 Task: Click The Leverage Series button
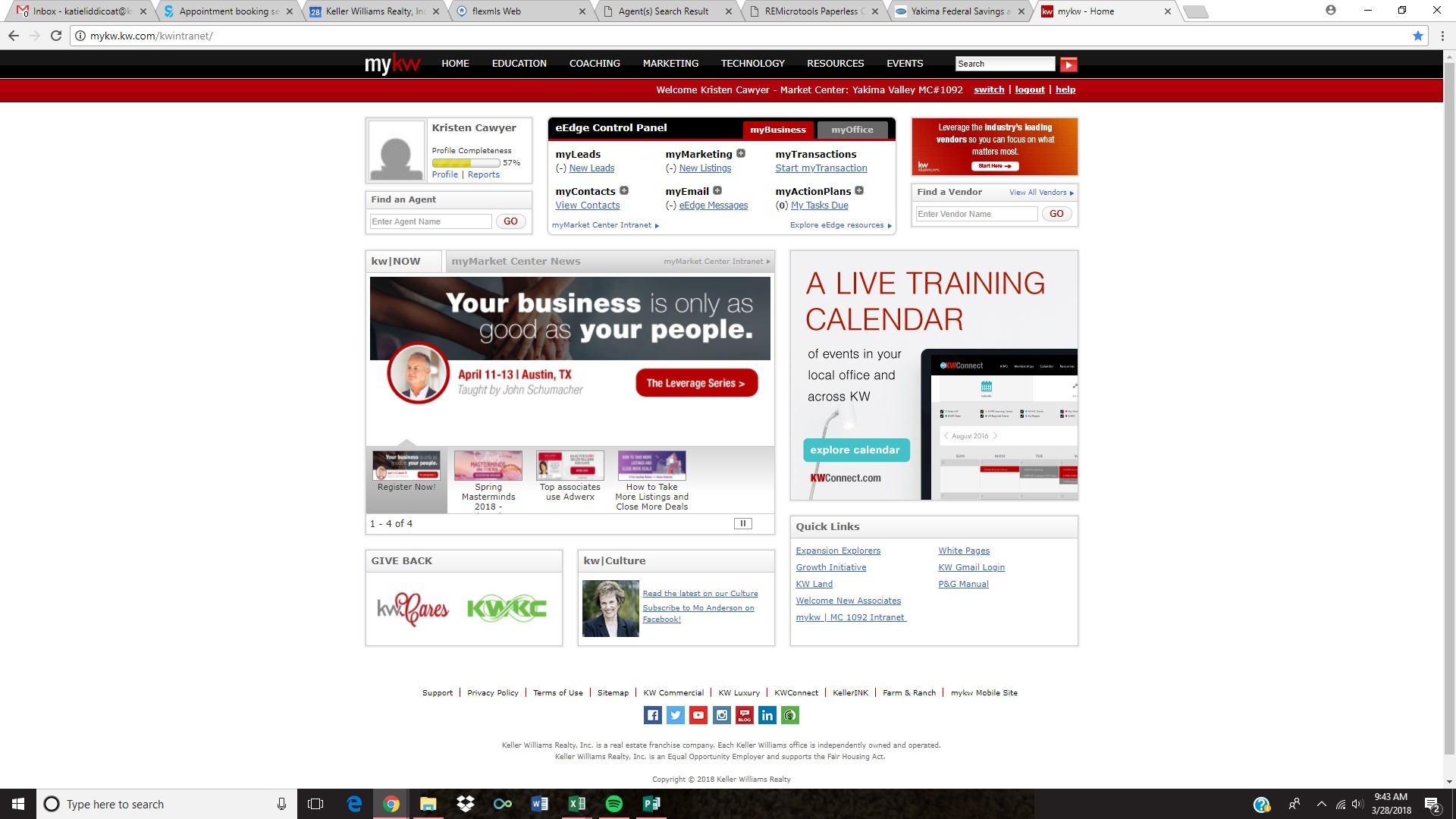point(696,383)
